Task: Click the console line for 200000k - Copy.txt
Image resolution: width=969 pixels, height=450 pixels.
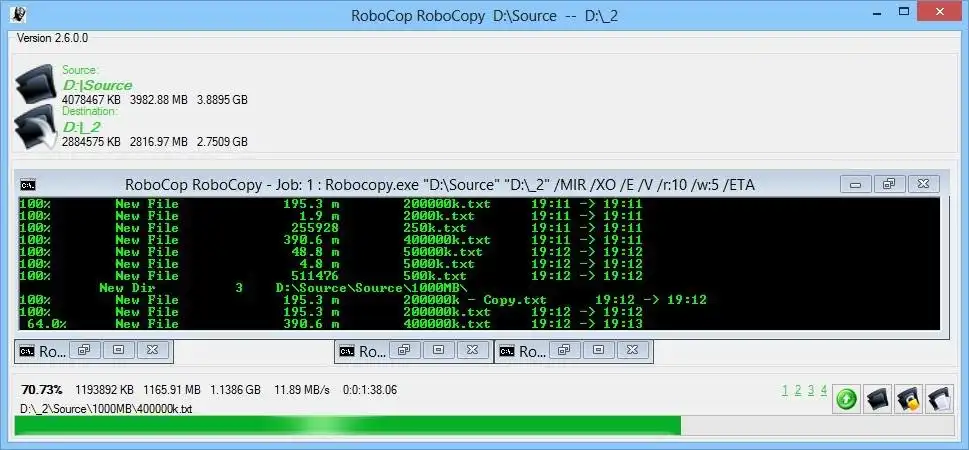Action: pos(363,300)
